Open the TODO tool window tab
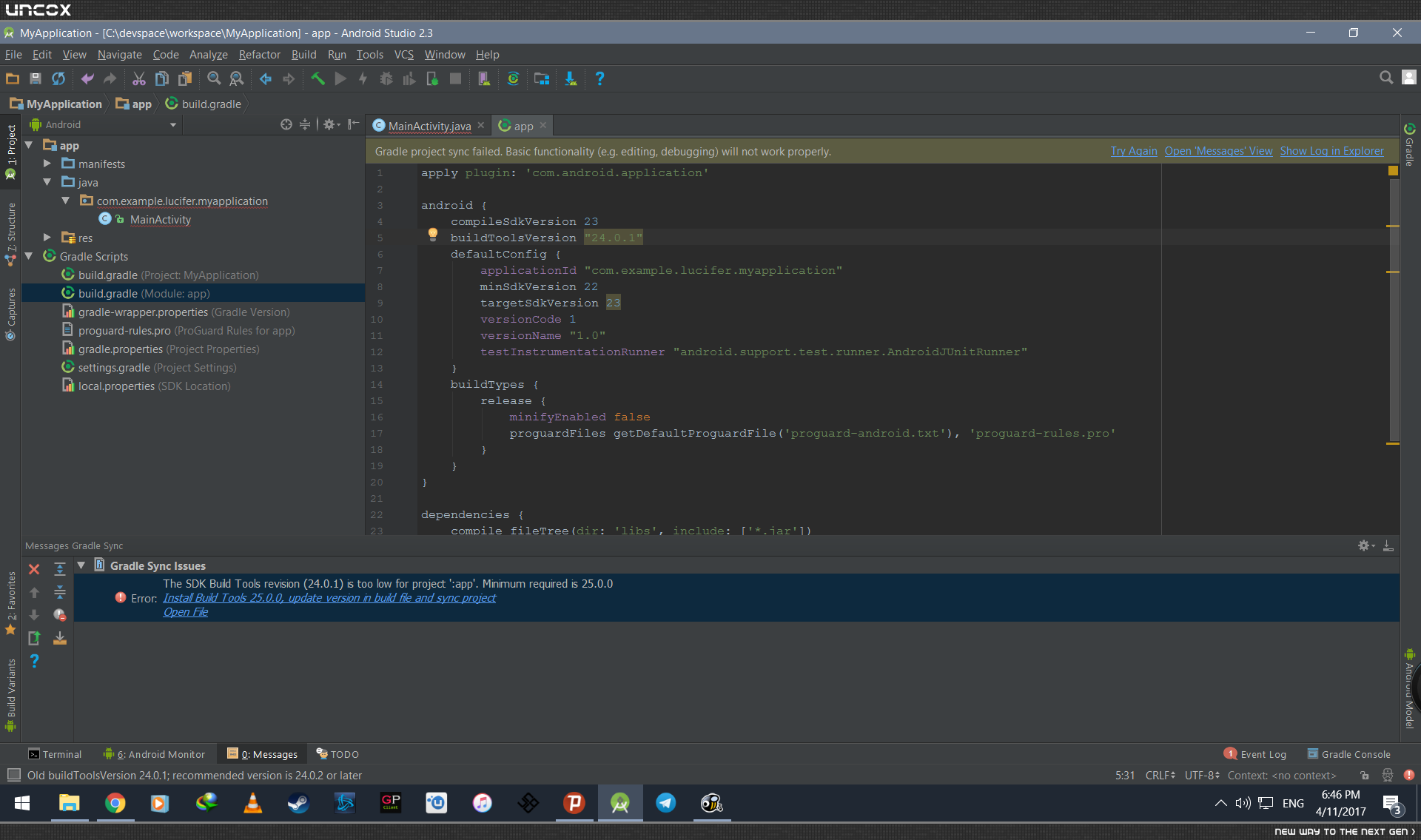 [337, 754]
